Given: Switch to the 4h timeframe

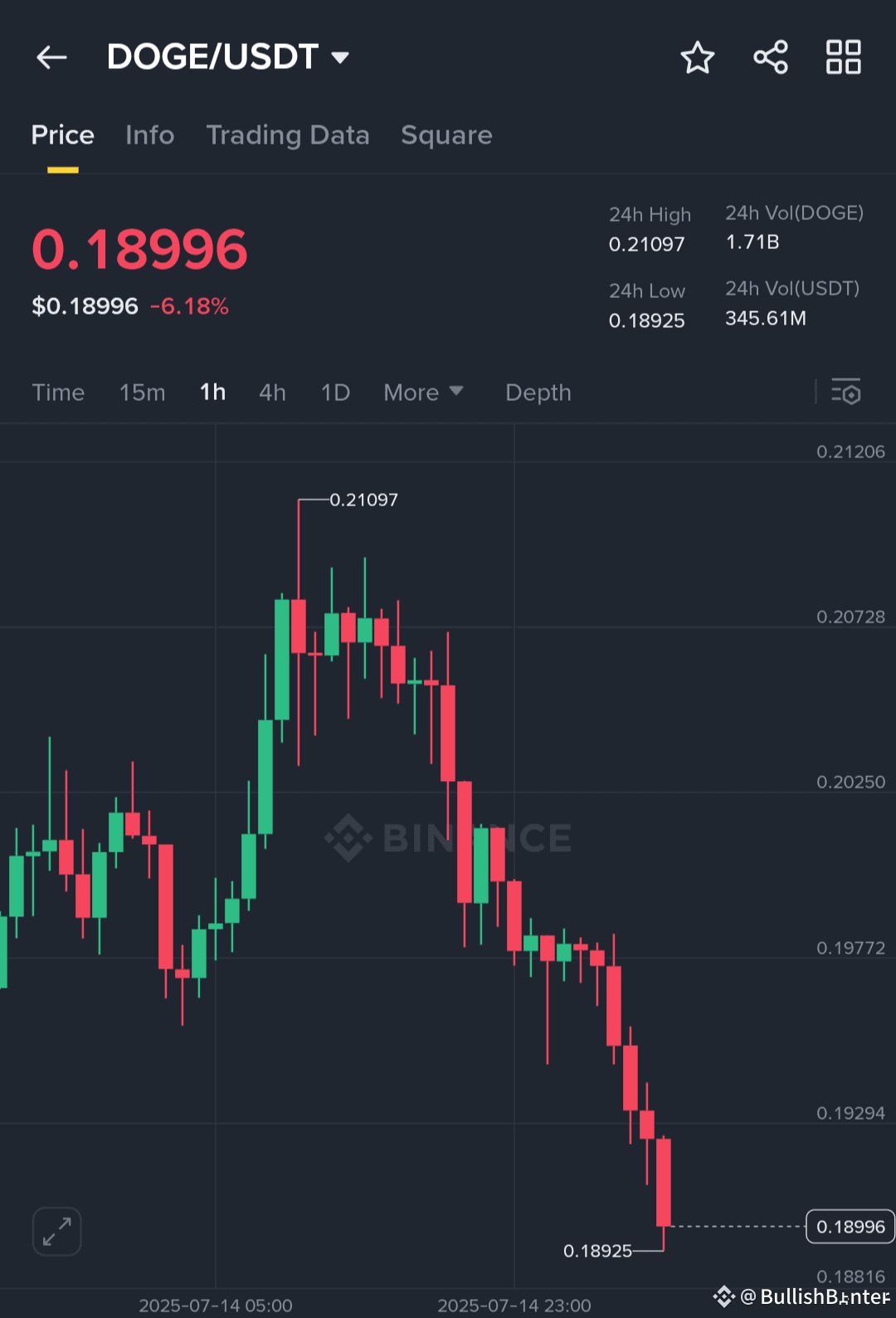Looking at the screenshot, I should [x=272, y=393].
